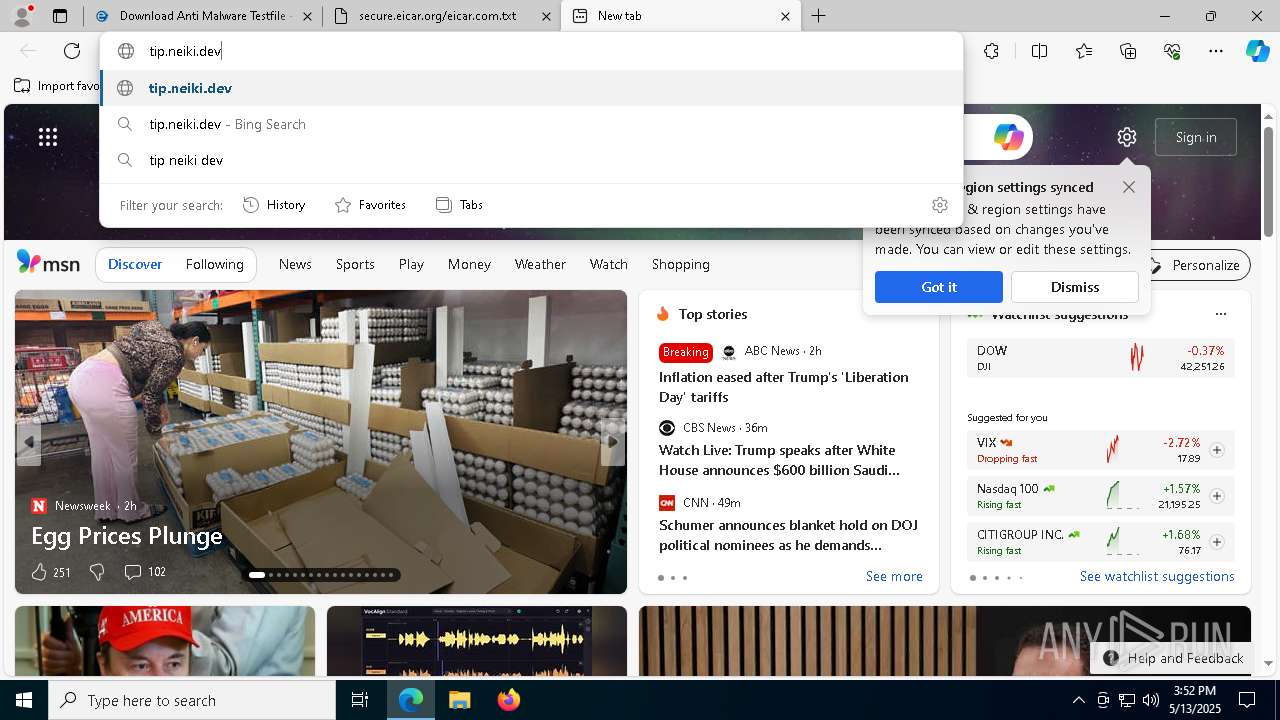Screen dimensions: 1280x720
Task: Open the notifications center icon
Action: (x=1247, y=700)
